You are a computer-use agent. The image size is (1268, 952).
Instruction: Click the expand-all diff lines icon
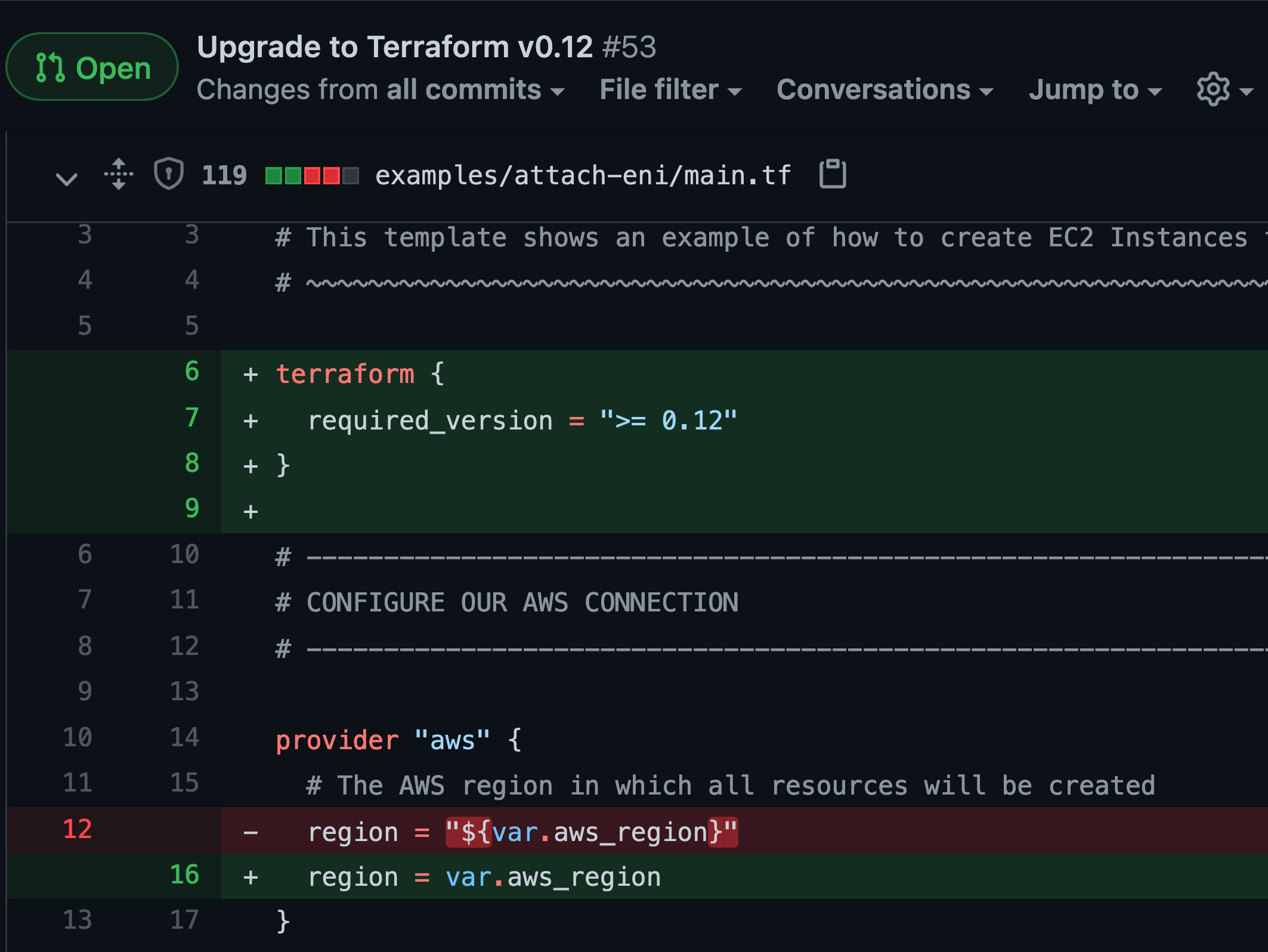pos(119,174)
